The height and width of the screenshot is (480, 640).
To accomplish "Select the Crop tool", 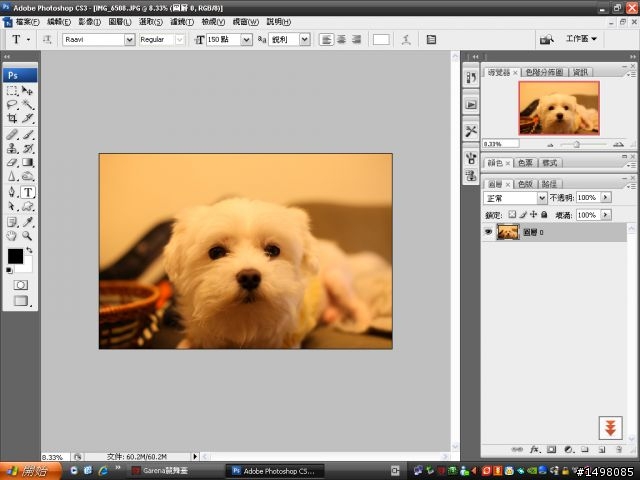I will [12, 118].
